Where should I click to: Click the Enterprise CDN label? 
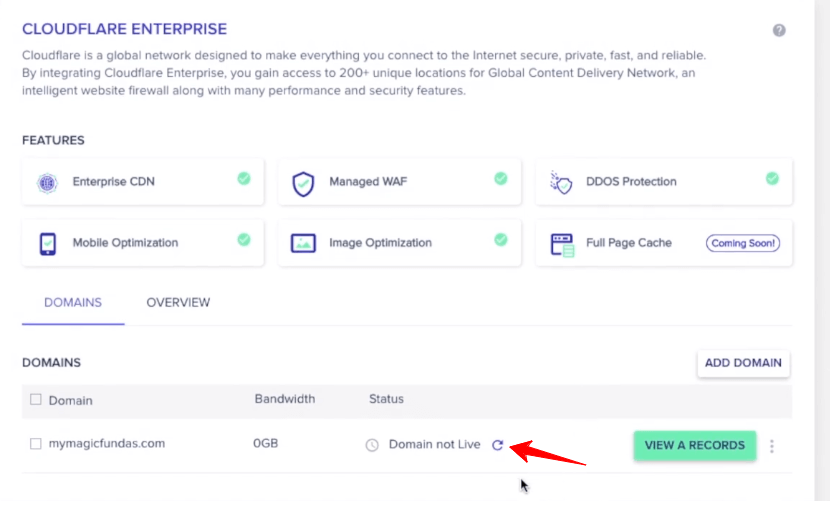tap(114, 182)
